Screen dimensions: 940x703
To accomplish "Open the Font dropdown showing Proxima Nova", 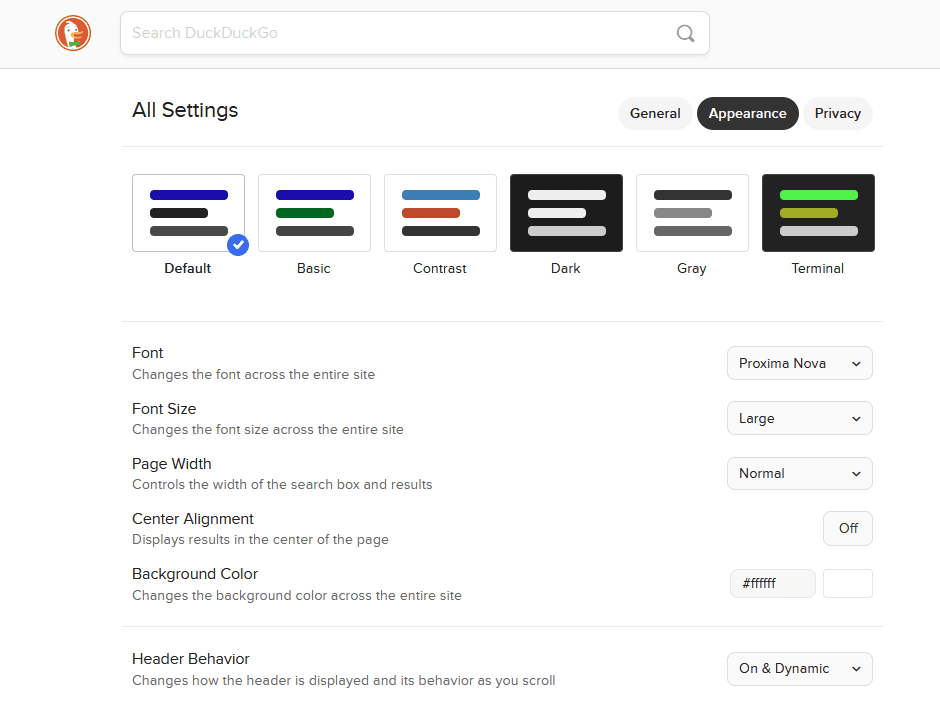I will coord(799,363).
